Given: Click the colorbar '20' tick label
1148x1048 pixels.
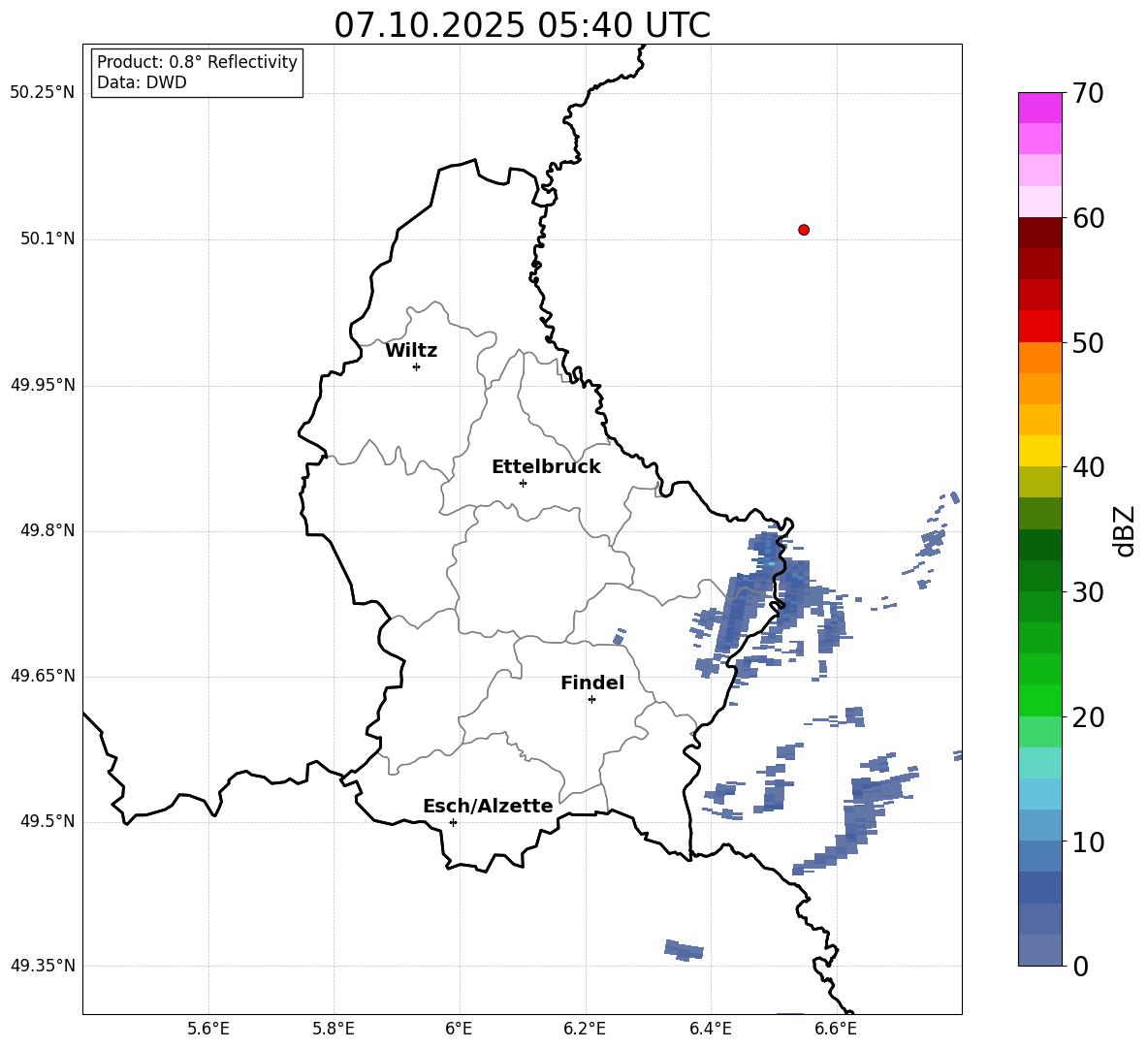Looking at the screenshot, I should (1088, 717).
